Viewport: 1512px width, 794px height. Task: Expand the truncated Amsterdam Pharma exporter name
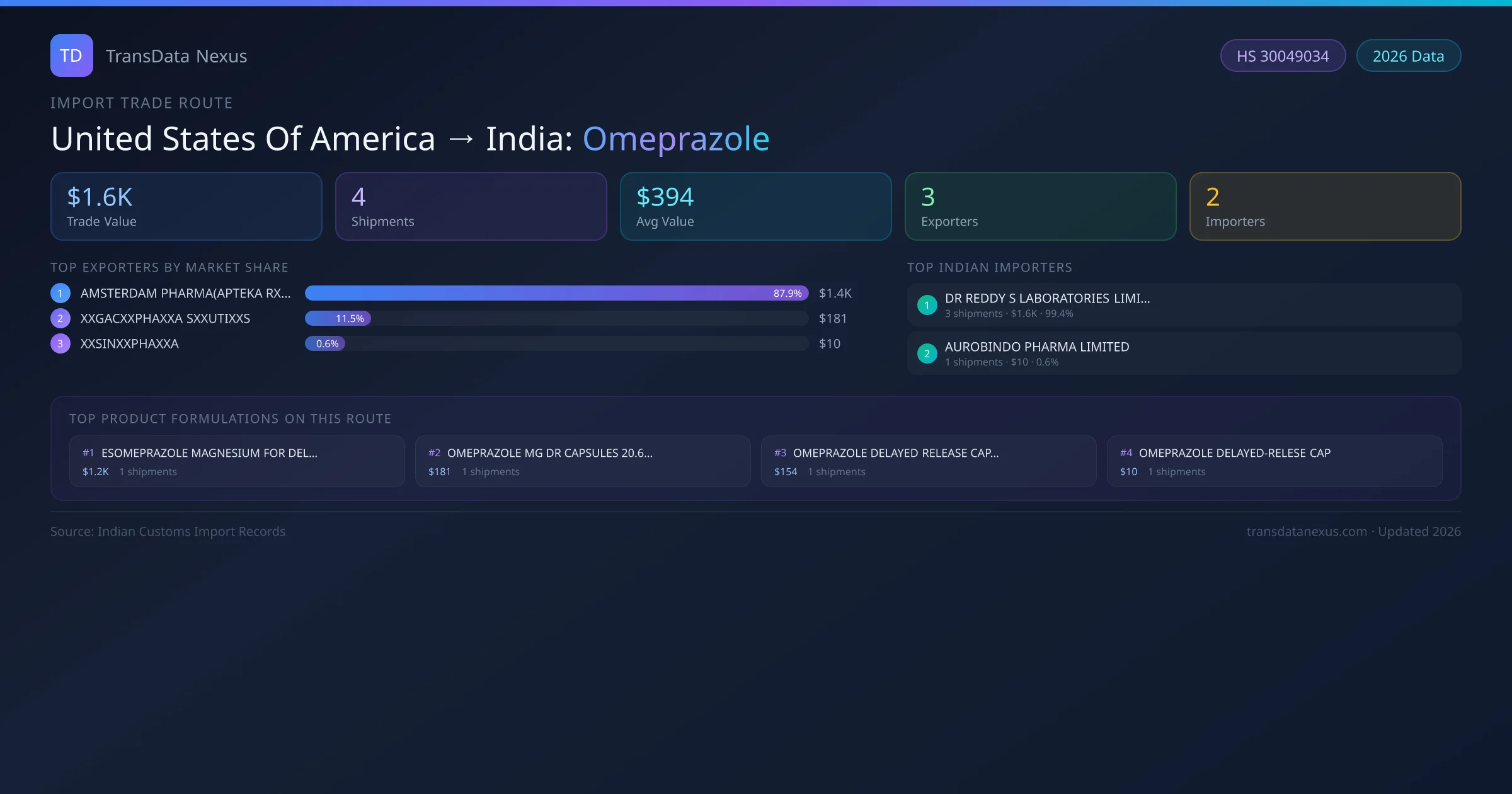(x=185, y=292)
